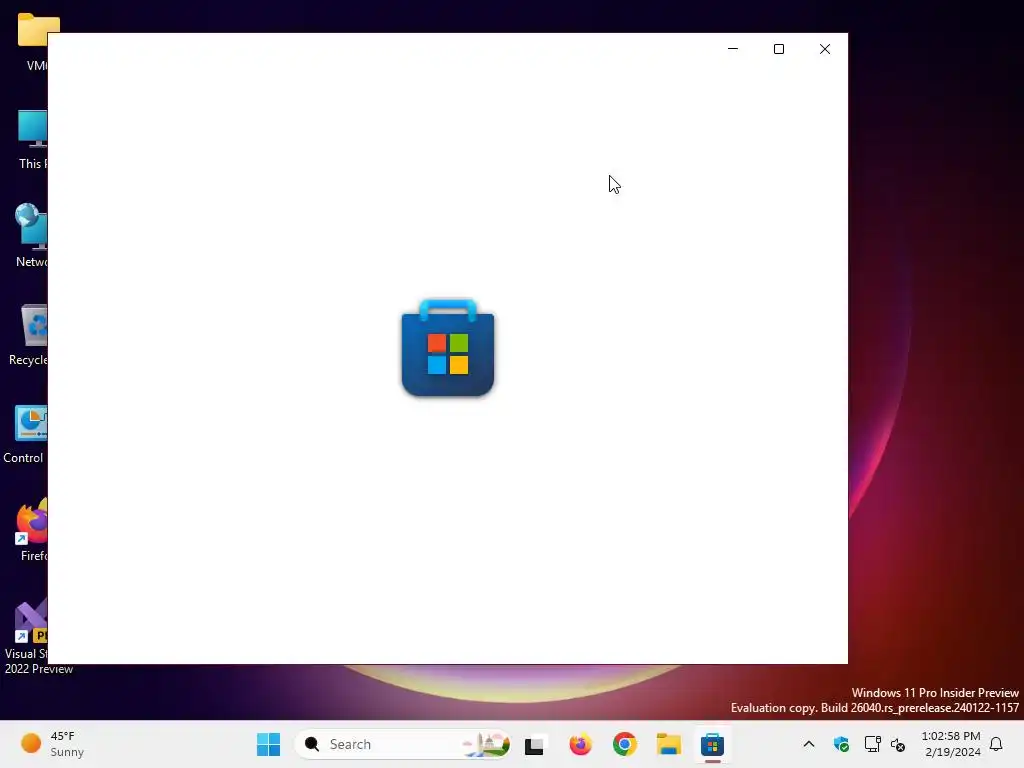Screen dimensions: 1024x768
Task: Open File Explorer from the taskbar
Action: pyautogui.click(x=669, y=744)
